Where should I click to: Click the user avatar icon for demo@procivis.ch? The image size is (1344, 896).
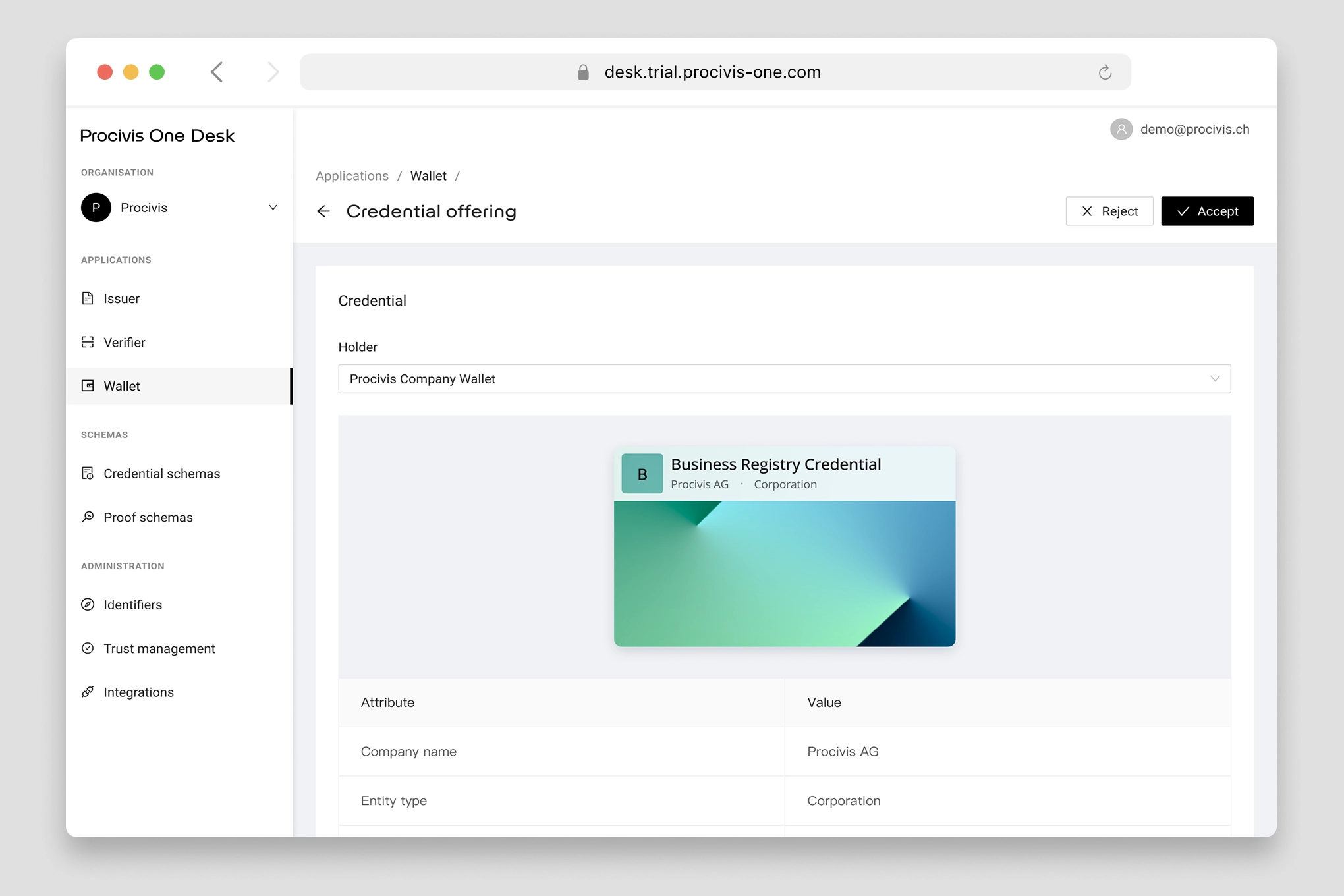coord(1121,129)
